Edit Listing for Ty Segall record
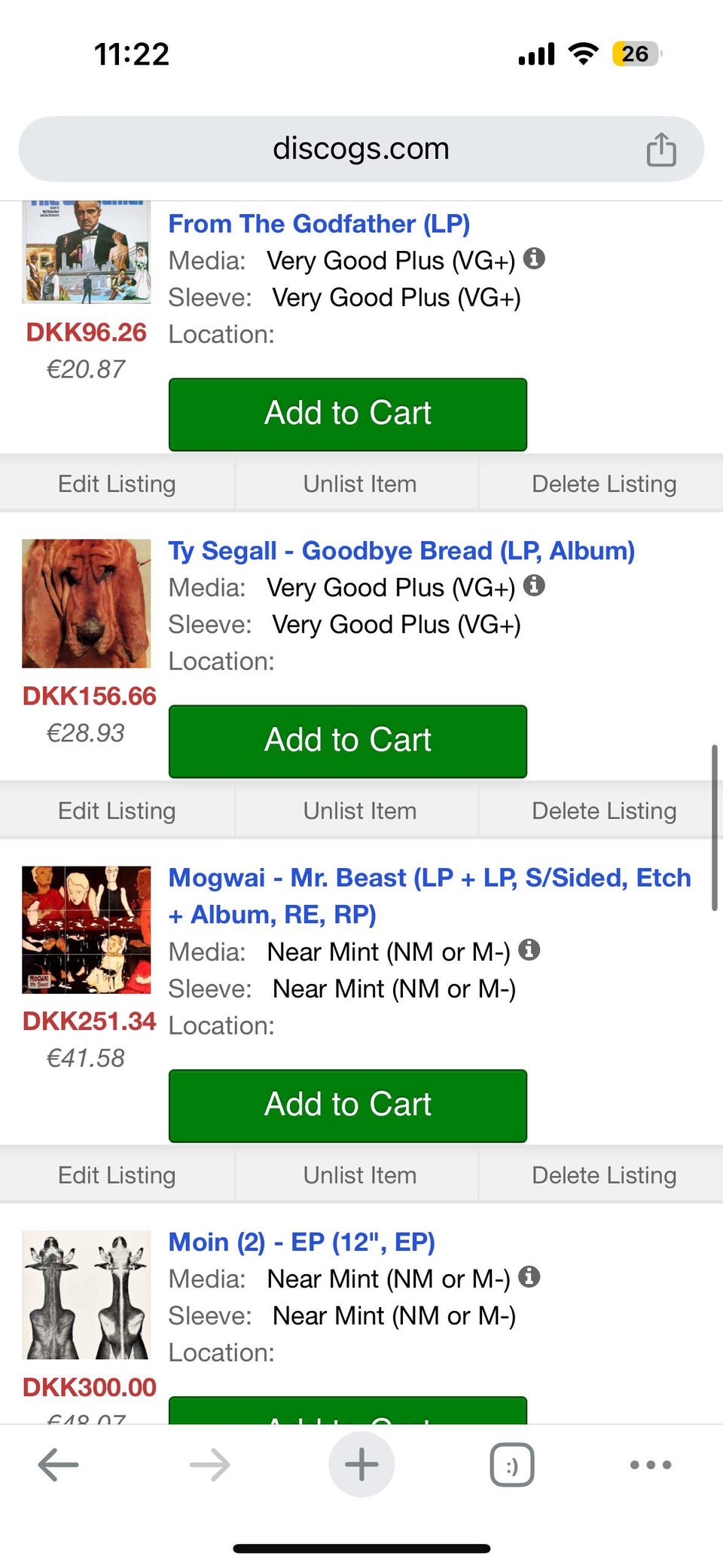 (117, 811)
